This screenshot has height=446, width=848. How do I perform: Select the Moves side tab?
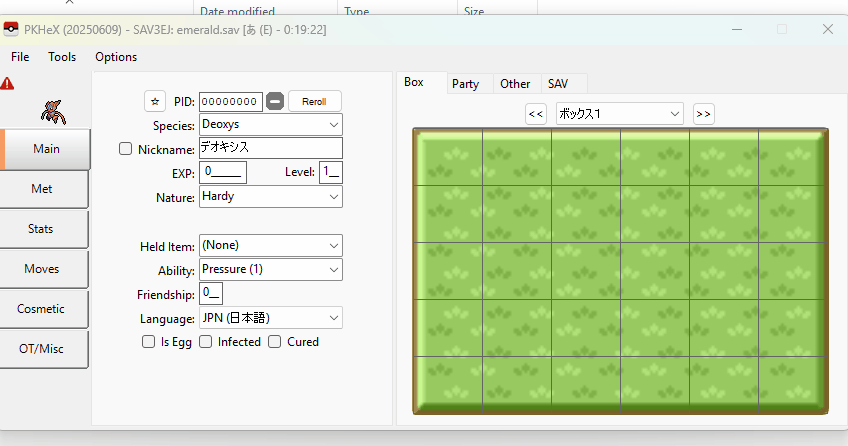42,269
